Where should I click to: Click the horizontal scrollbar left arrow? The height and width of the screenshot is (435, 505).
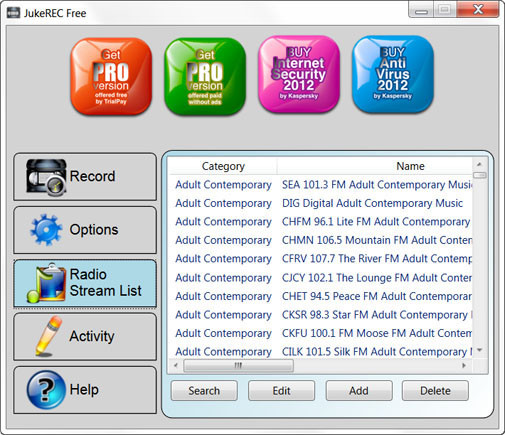176,365
